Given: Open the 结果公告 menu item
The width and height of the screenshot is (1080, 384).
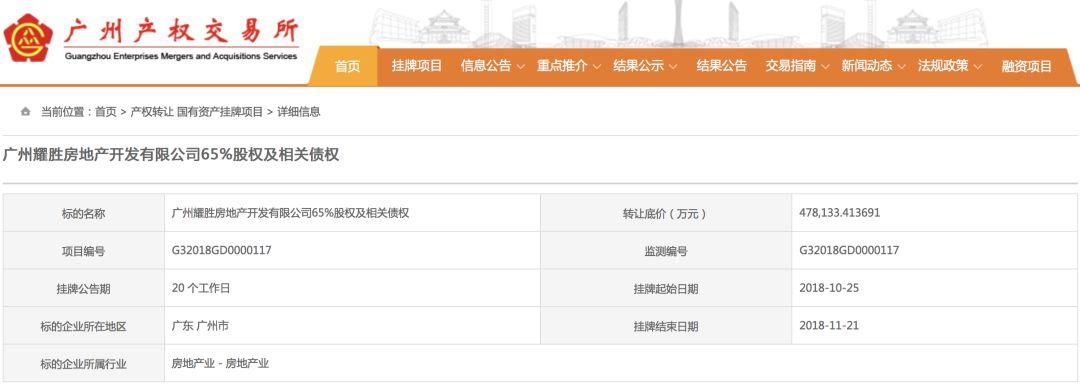Looking at the screenshot, I should pyautogui.click(x=721, y=66).
